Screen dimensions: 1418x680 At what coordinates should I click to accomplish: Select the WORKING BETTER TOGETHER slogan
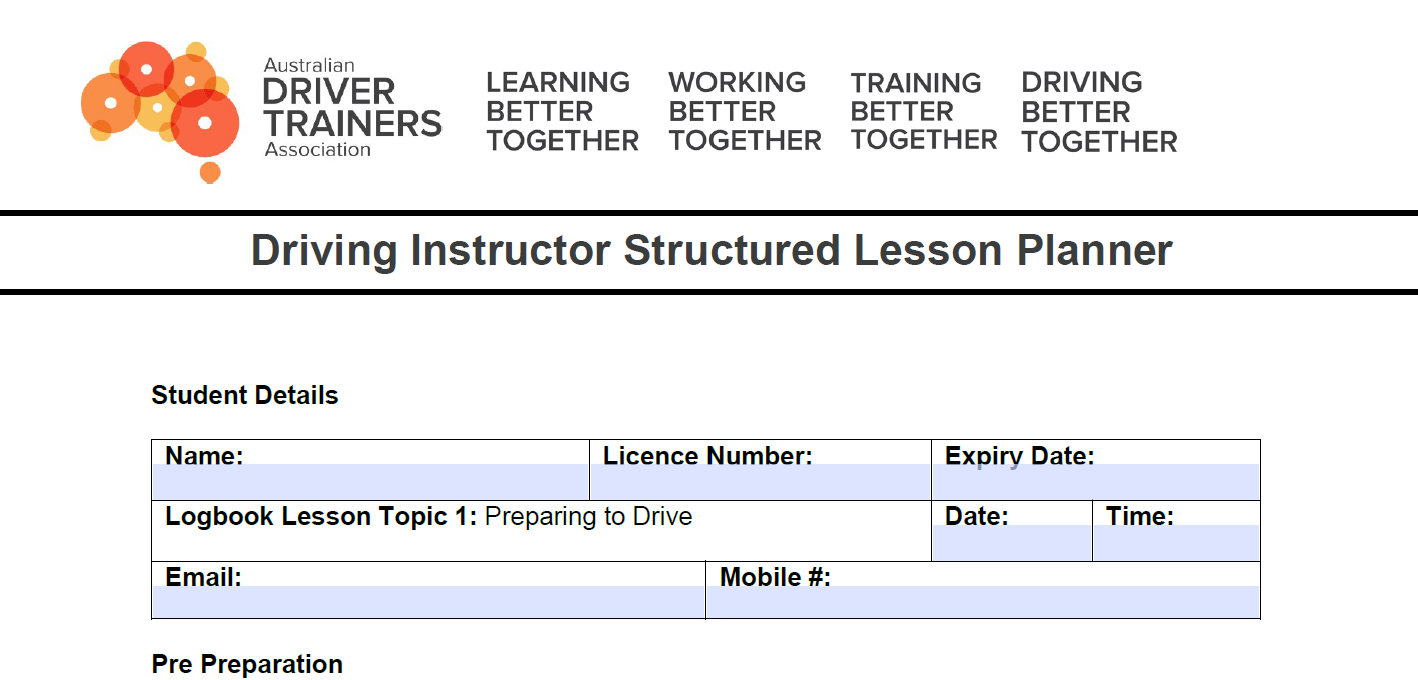pyautogui.click(x=745, y=111)
